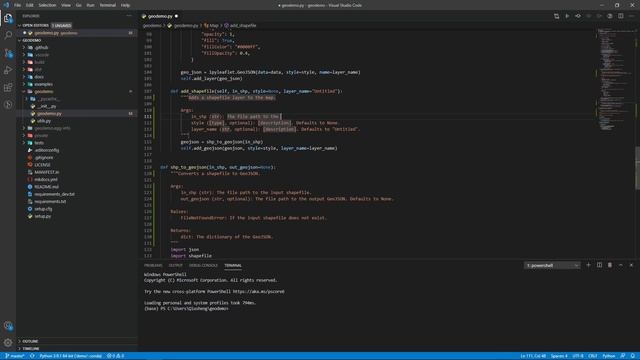Close the terminal panel
The width and height of the screenshot is (640, 360).
[x=631, y=265]
